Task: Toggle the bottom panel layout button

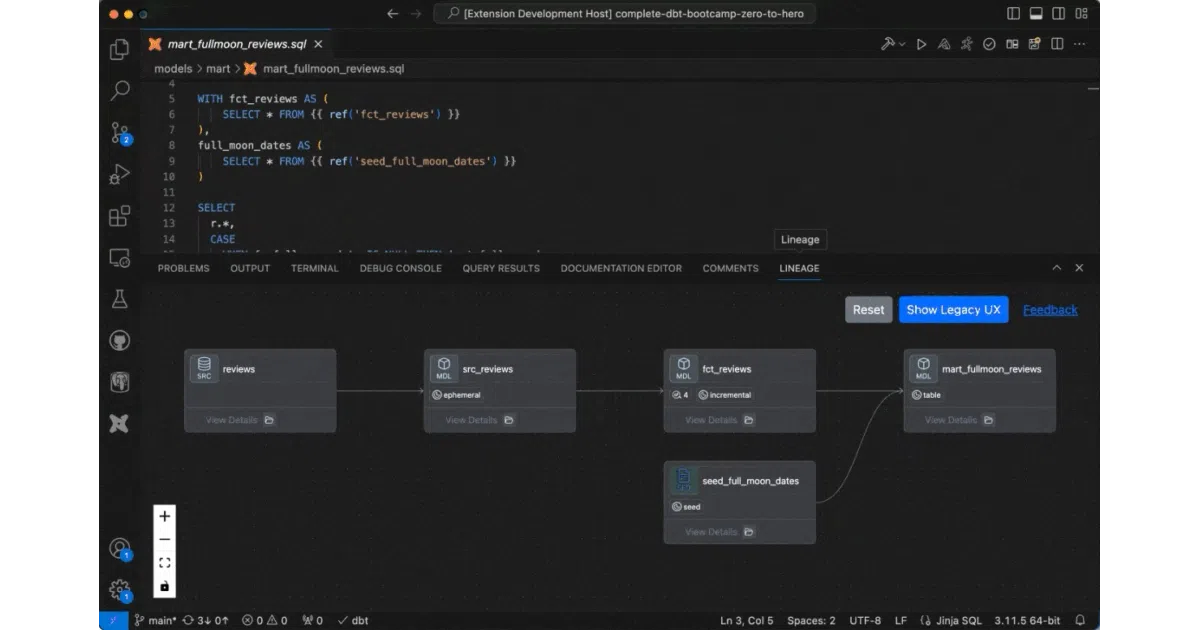Action: click(x=1037, y=14)
